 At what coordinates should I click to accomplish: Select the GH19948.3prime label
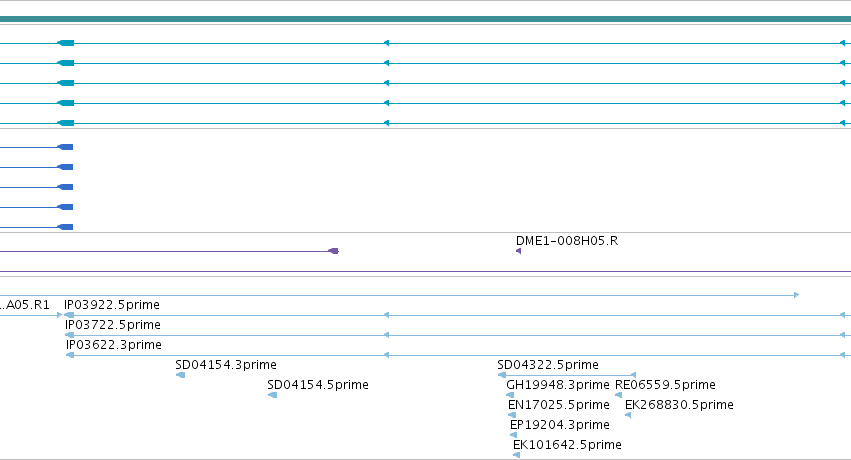558,385
